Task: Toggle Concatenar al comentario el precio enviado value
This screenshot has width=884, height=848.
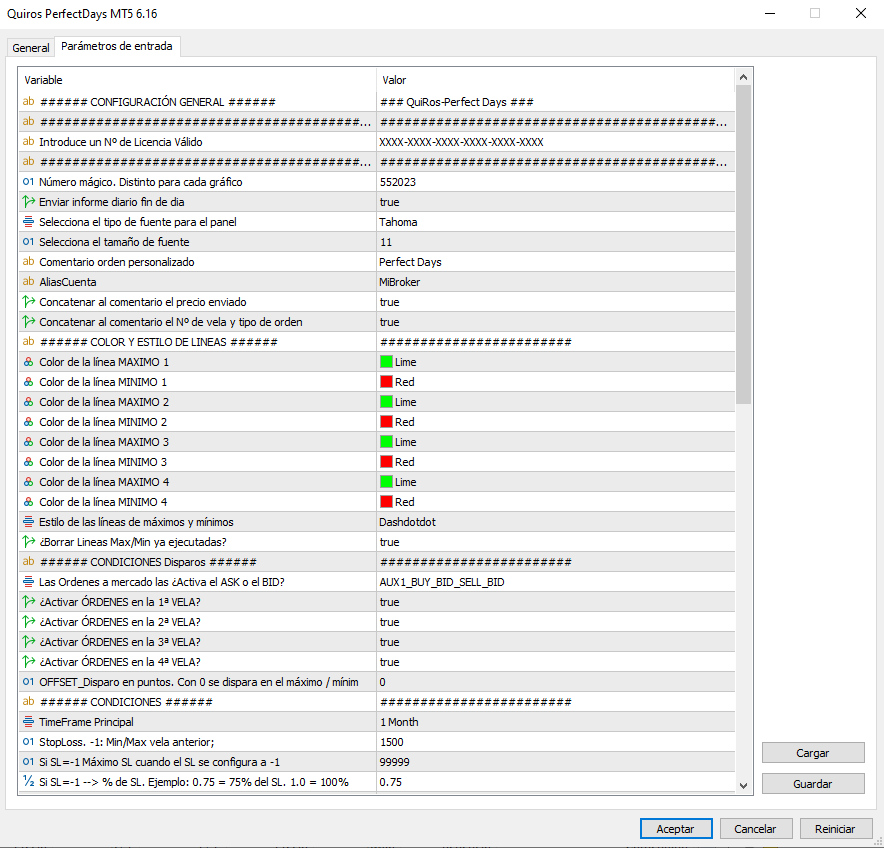Action: (x=389, y=302)
